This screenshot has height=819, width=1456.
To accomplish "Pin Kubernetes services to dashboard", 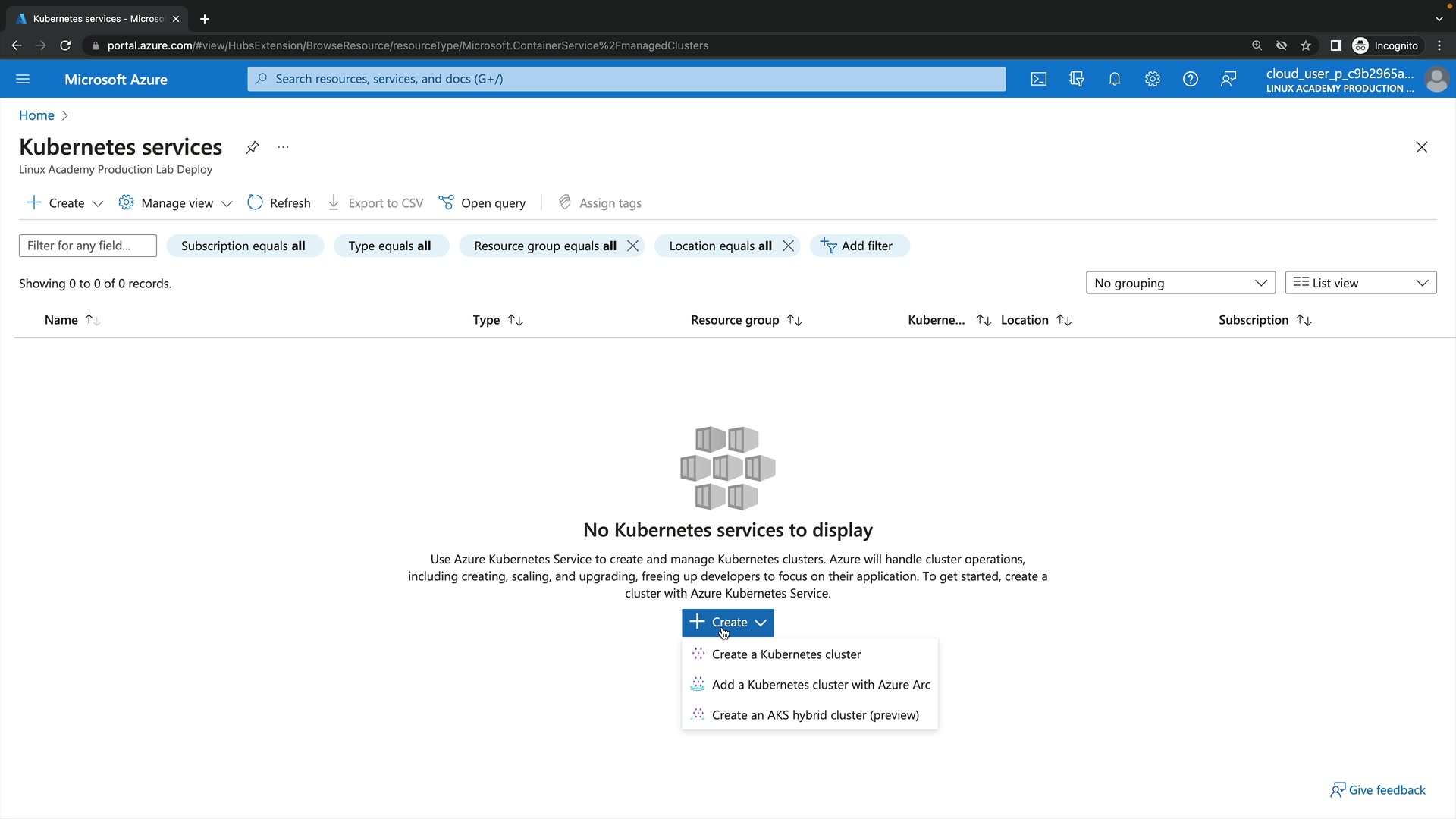I will tap(253, 147).
